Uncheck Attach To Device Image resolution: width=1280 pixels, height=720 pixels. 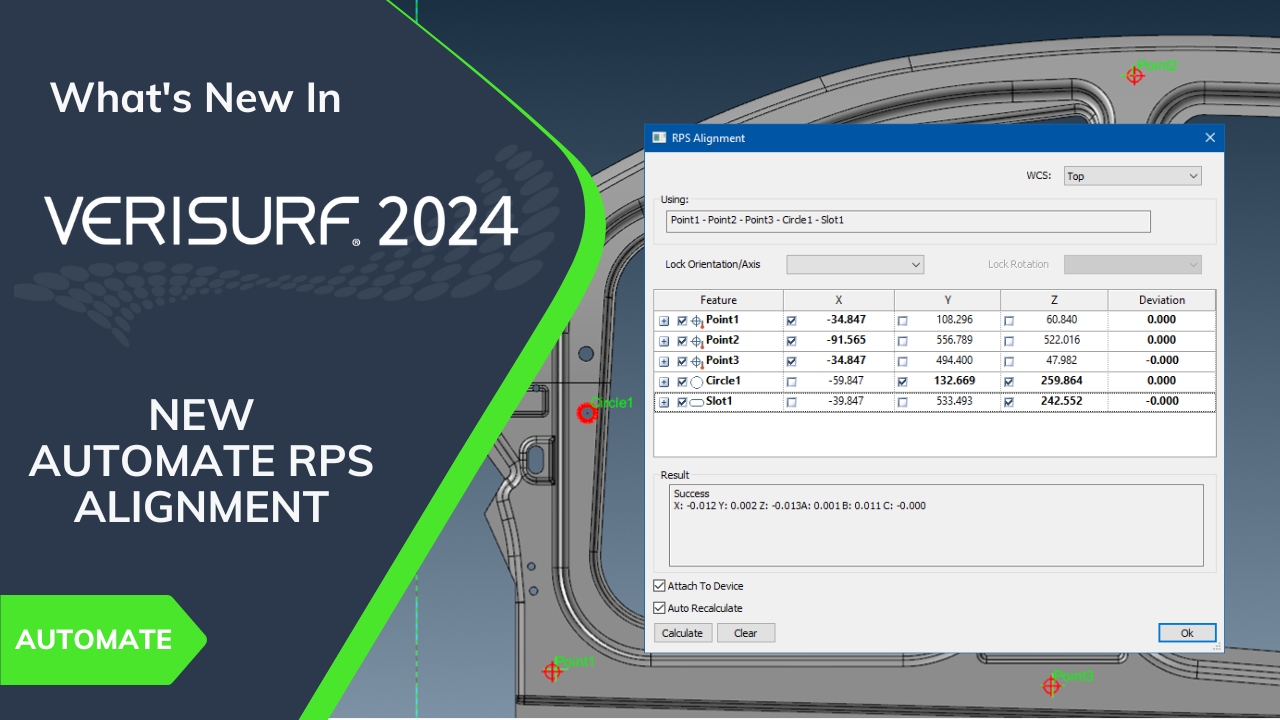(659, 586)
